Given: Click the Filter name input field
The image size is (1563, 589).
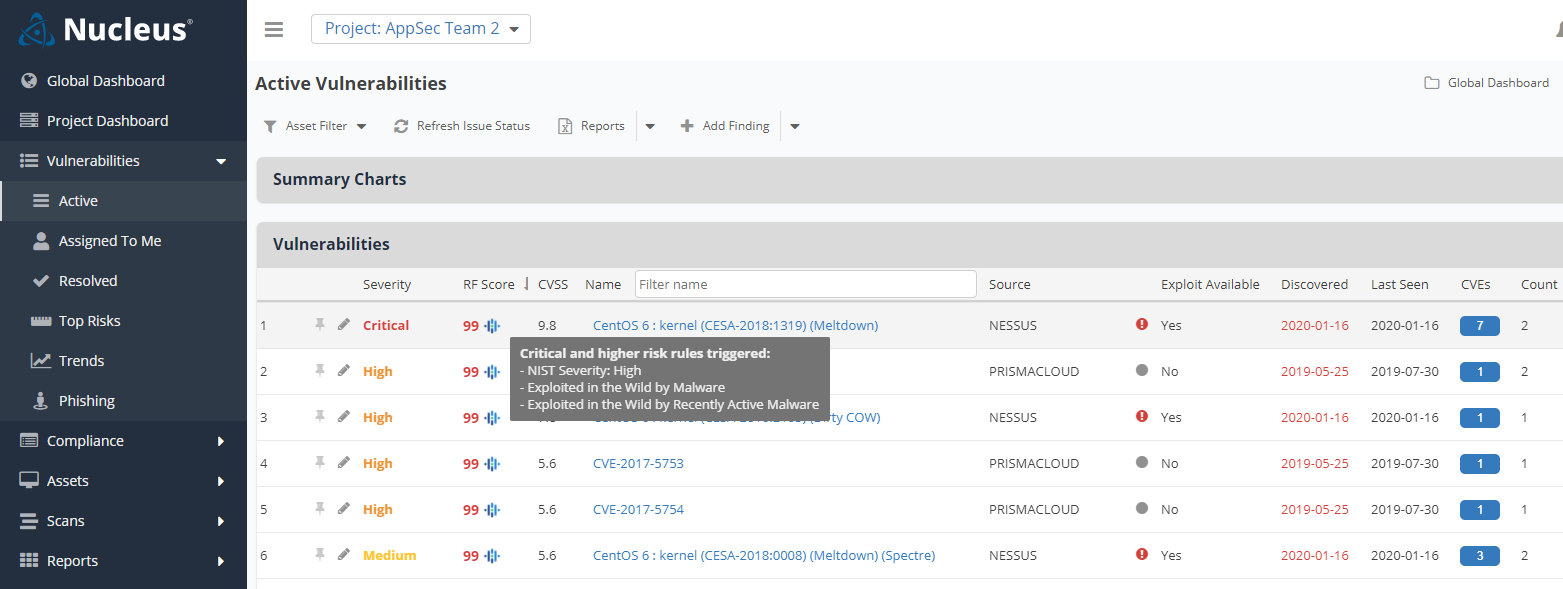Looking at the screenshot, I should click(806, 284).
